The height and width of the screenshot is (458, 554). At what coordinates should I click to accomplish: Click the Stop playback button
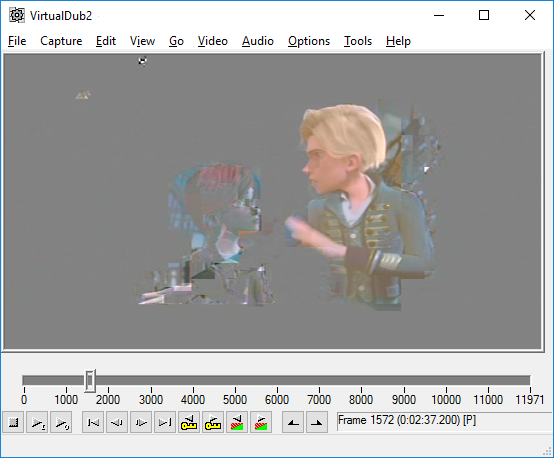13,422
